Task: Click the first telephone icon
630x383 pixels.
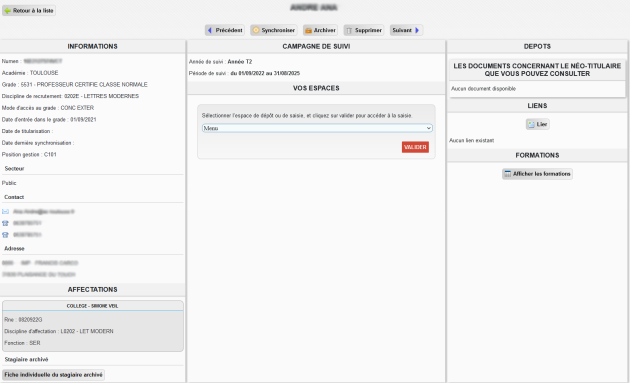Action: 5,223
